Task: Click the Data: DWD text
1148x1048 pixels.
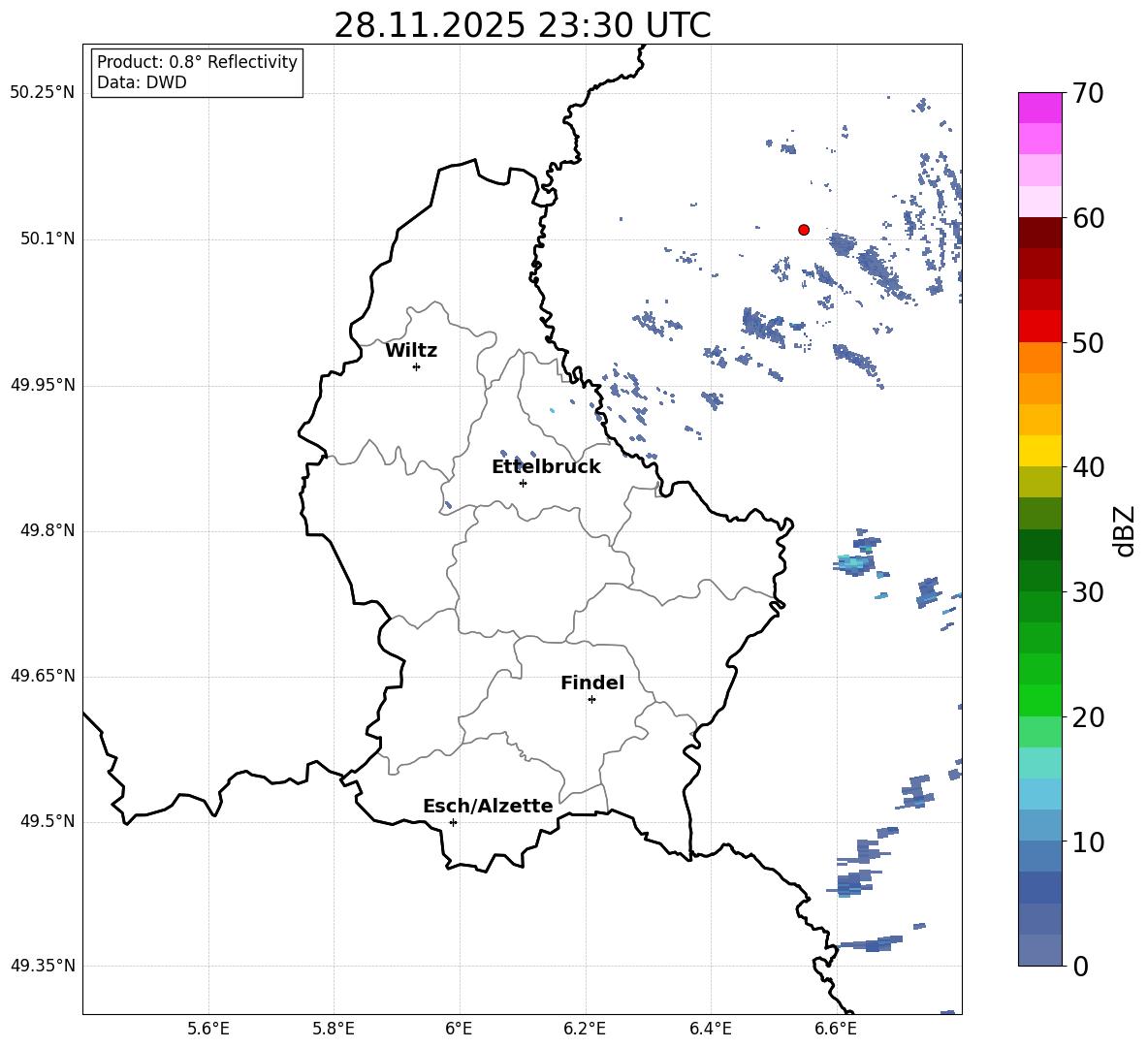Action: coord(142,82)
